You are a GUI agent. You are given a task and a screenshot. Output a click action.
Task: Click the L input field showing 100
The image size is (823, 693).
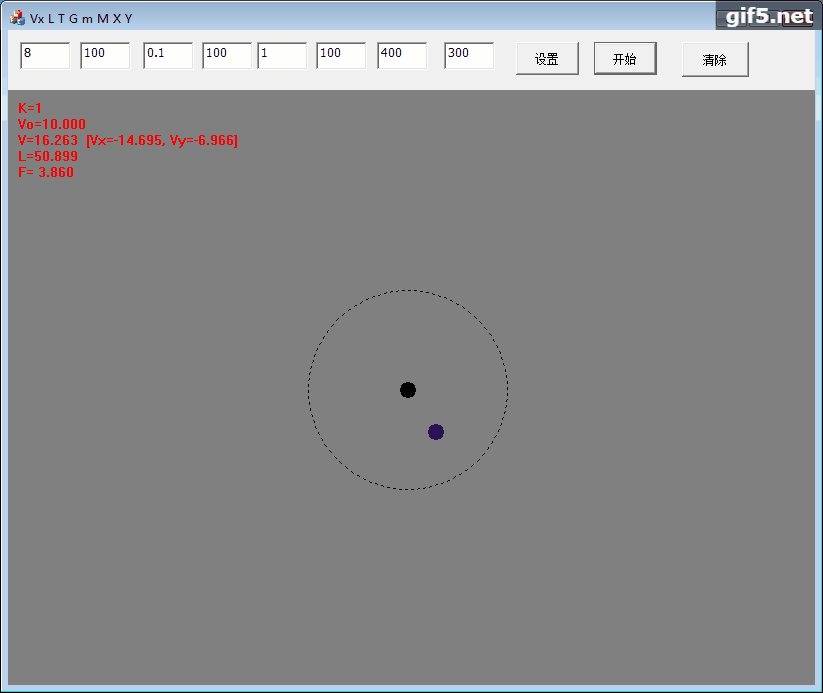click(x=105, y=56)
